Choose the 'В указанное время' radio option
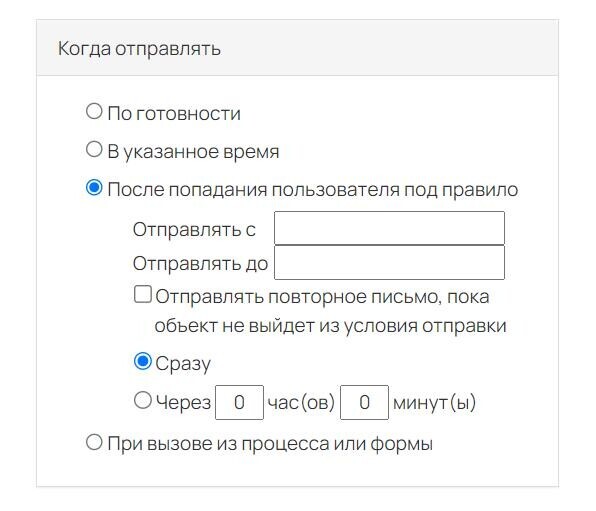This screenshot has height=511, width=596. 94,149
